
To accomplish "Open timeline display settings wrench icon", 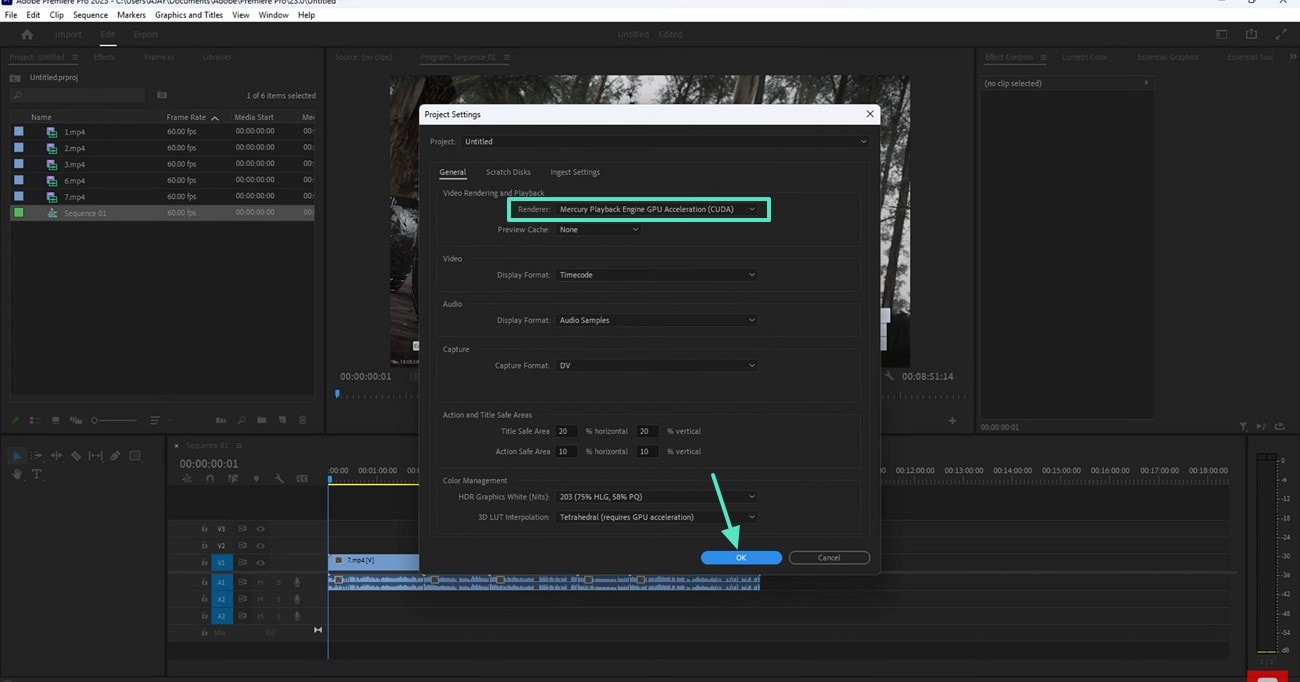I will coord(279,479).
